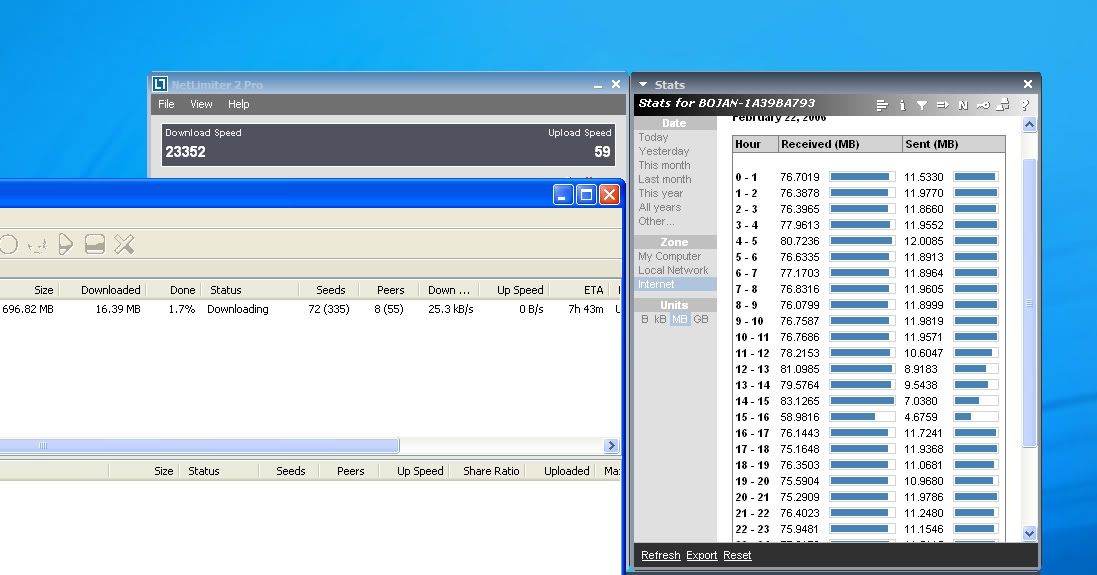Click torrent list horizontal scrollbar right arrow
Screen dimensions: 1097x575
point(611,446)
